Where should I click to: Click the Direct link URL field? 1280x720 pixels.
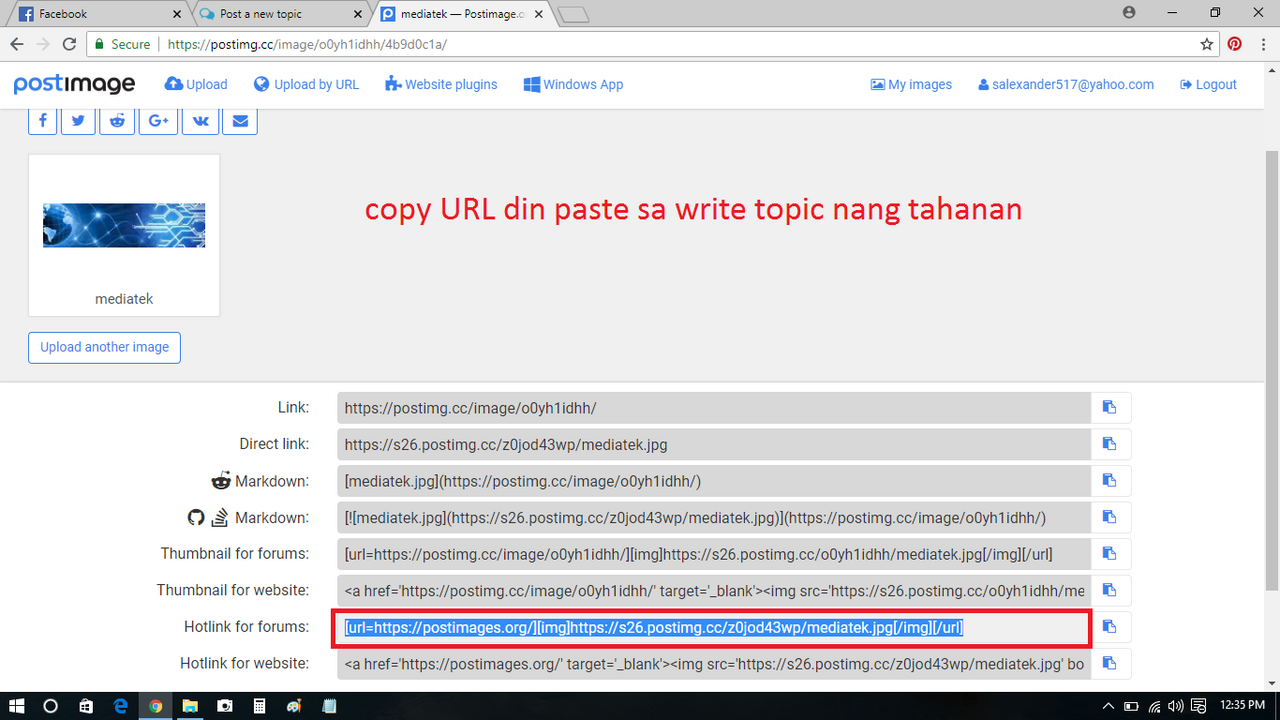pos(714,444)
